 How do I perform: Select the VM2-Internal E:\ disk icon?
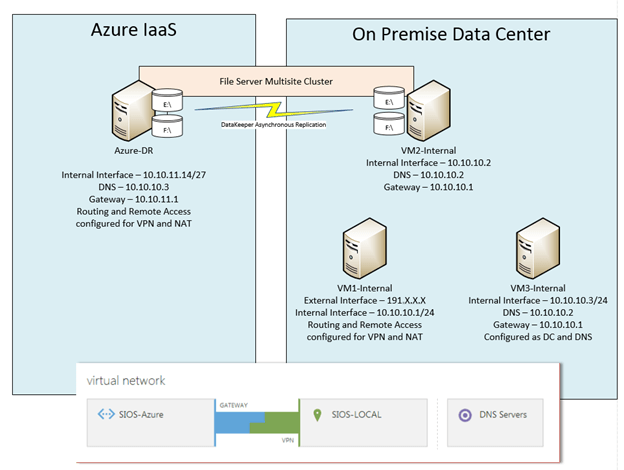[386, 100]
